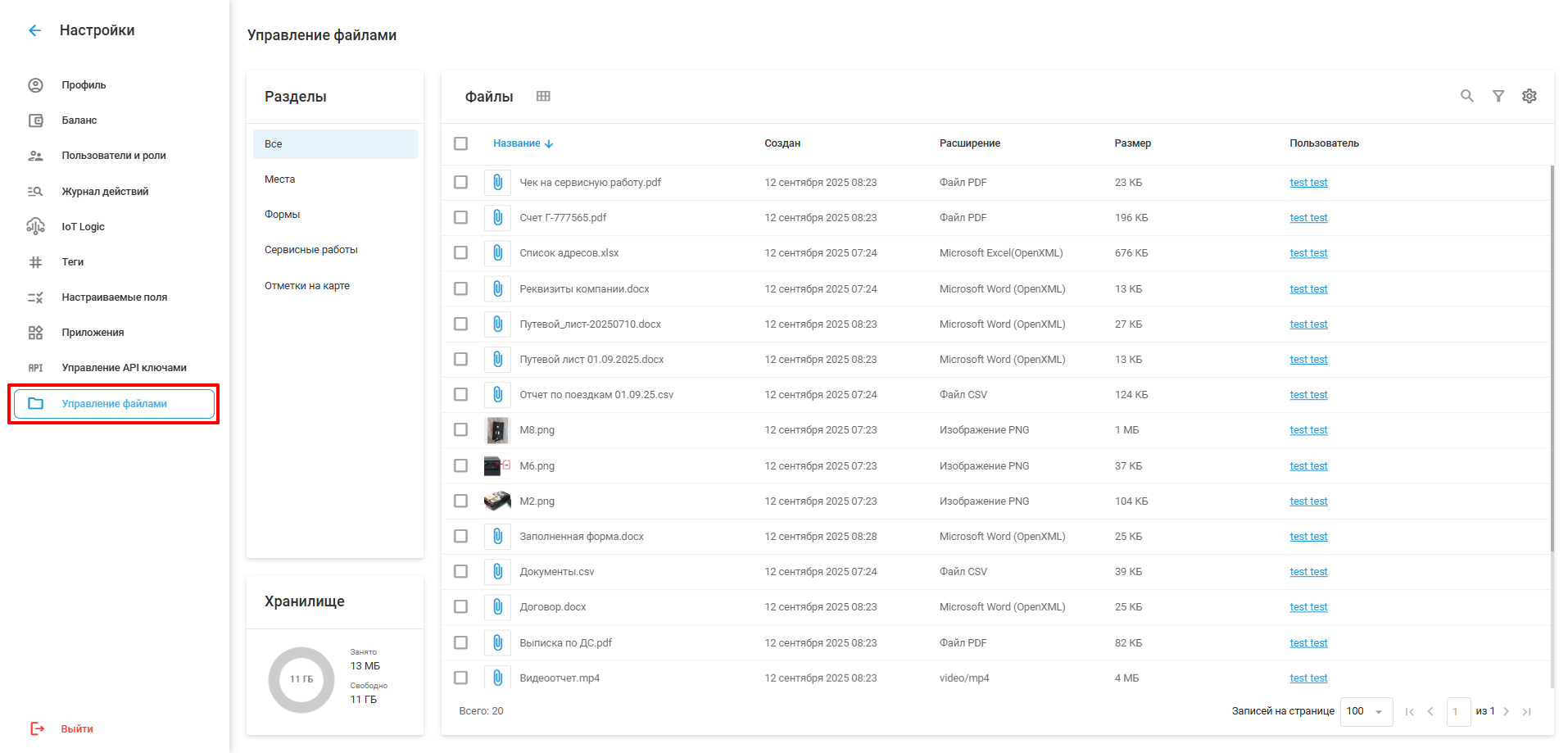Sort by the Название column header
The width and height of the screenshot is (1568, 753).
point(517,143)
